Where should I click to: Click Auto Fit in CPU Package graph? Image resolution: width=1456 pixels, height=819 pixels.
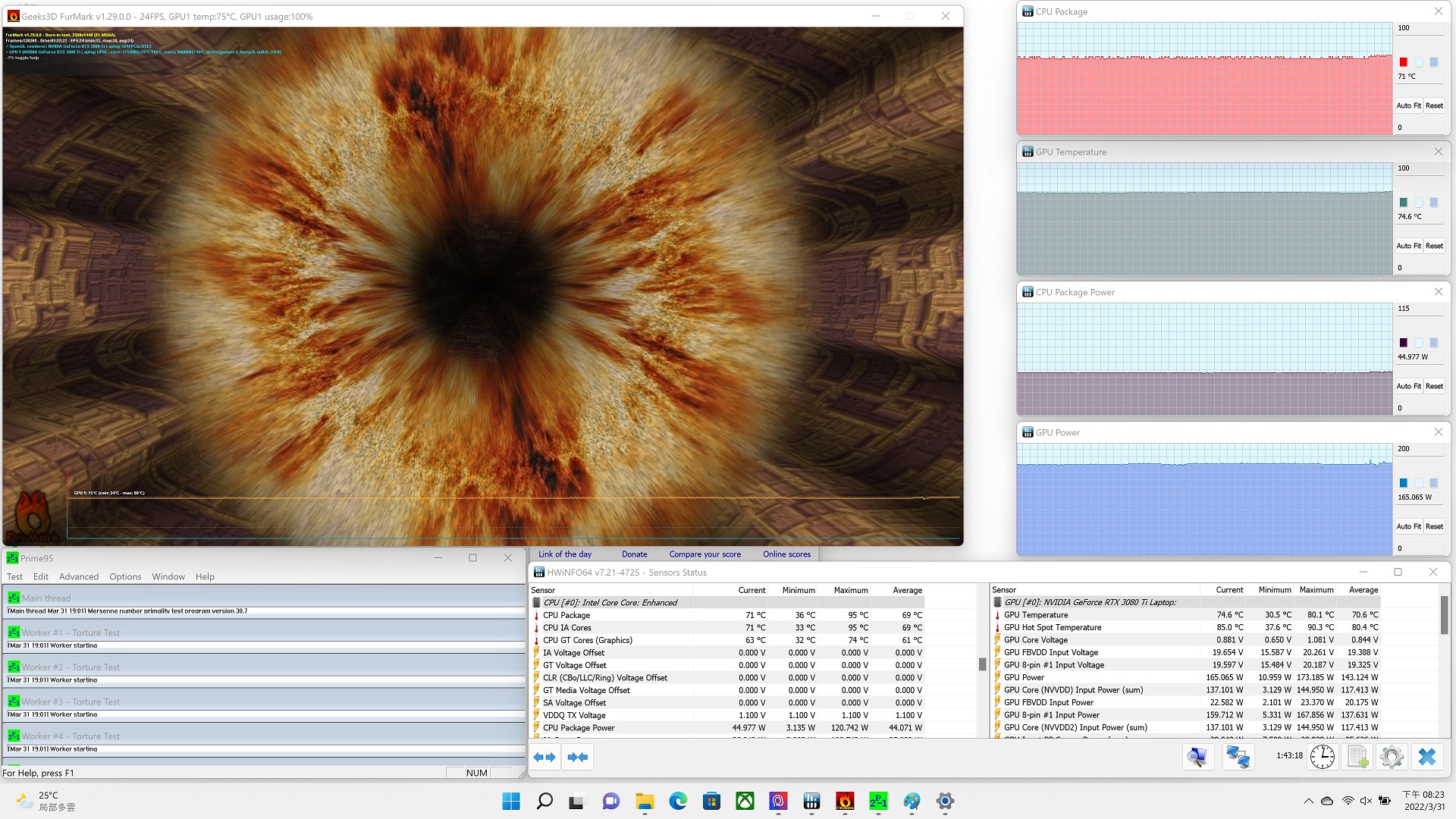click(x=1409, y=105)
